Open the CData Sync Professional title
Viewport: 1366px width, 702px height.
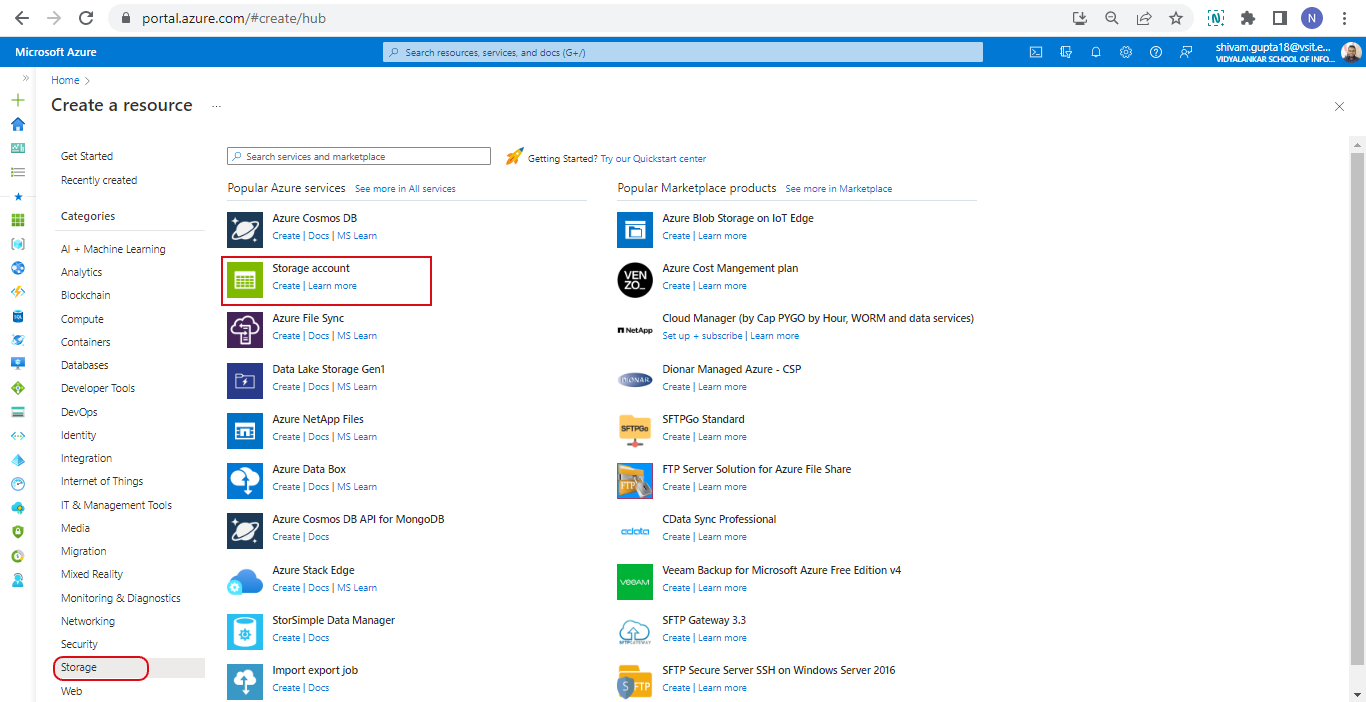coord(719,519)
